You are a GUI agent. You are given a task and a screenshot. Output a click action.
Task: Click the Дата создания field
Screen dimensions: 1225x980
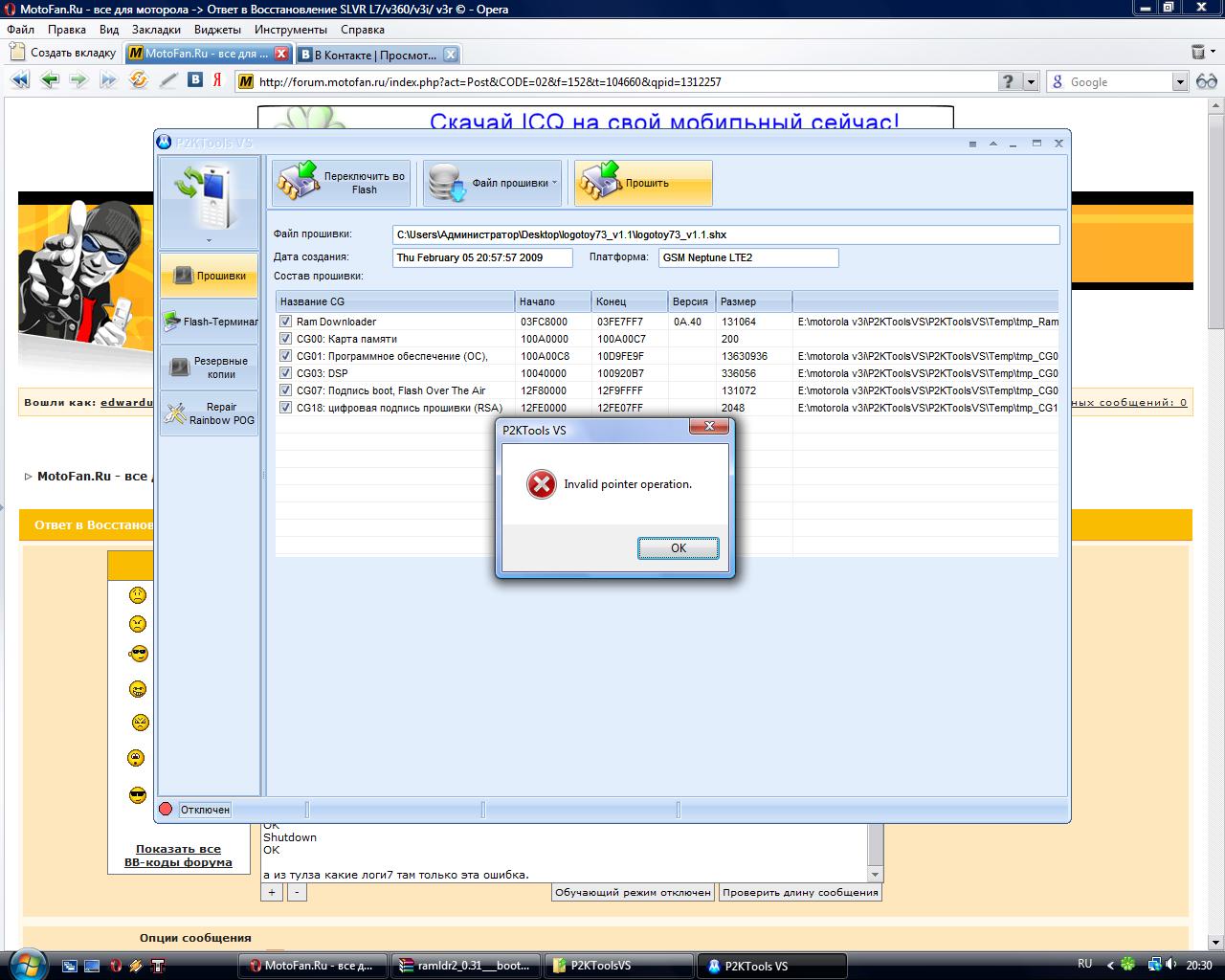pyautogui.click(x=482, y=257)
